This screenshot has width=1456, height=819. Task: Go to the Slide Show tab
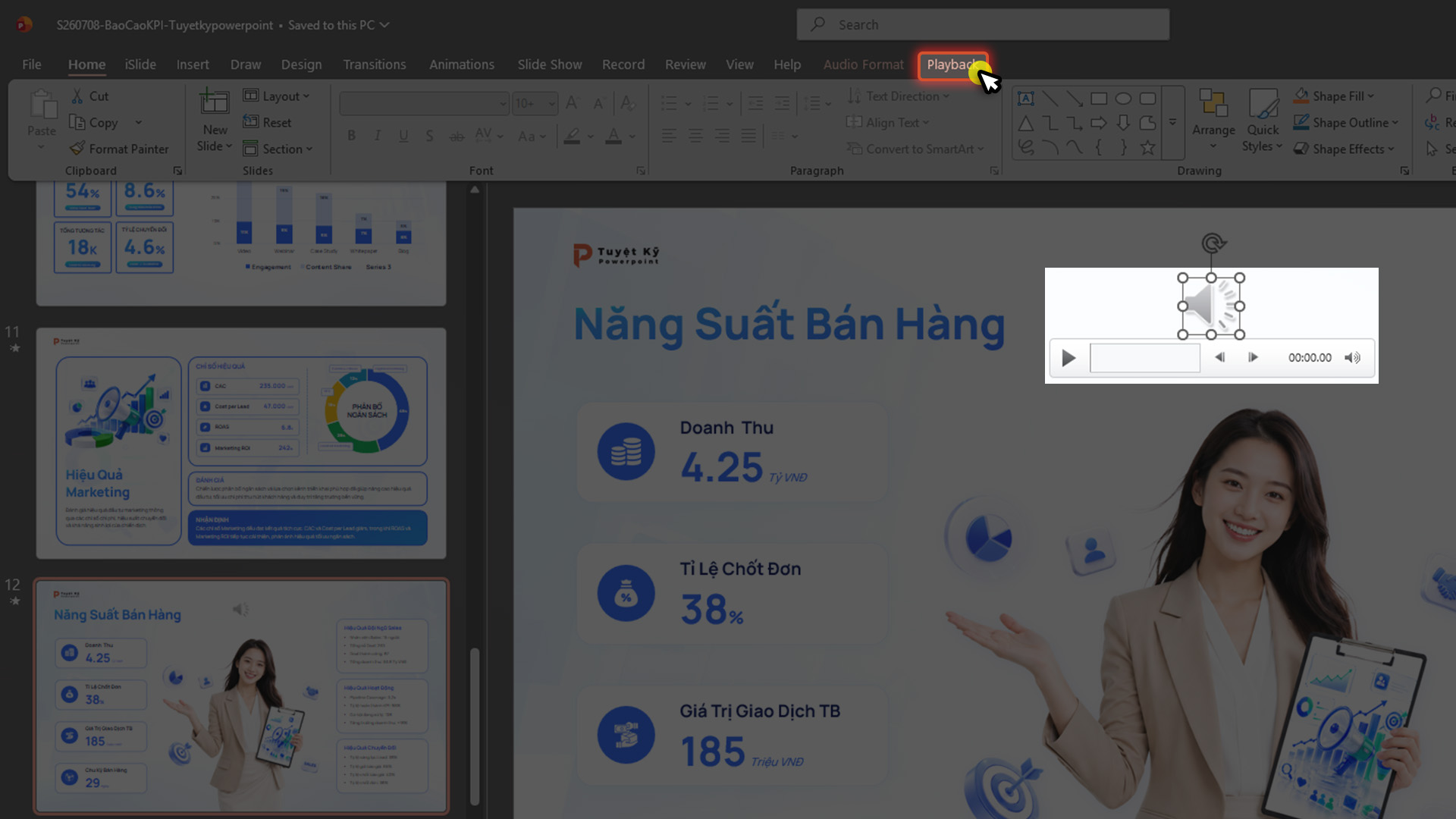click(x=549, y=65)
